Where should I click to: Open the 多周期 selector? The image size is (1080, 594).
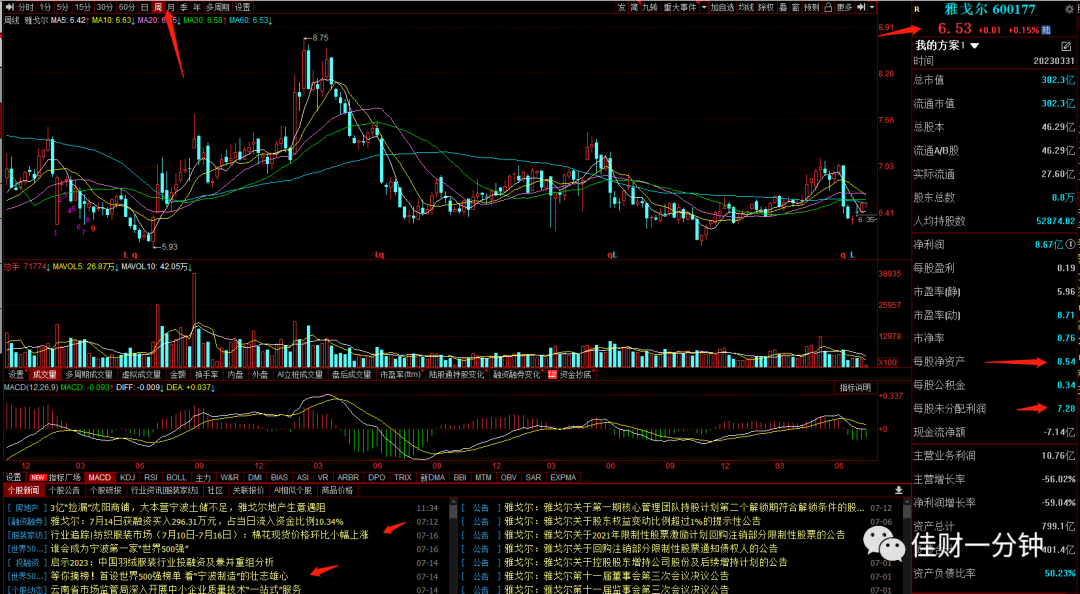point(218,7)
